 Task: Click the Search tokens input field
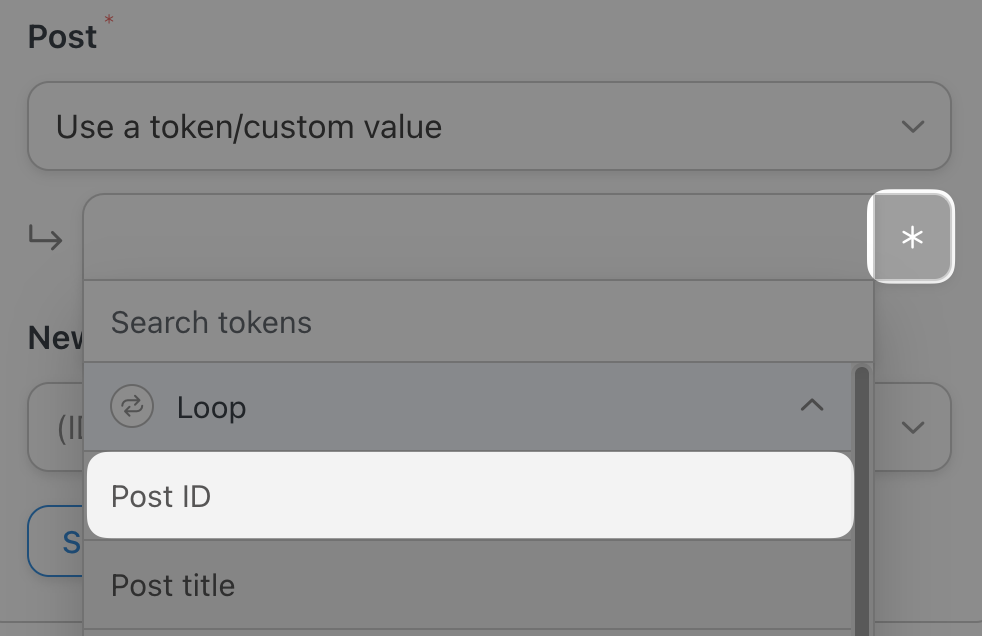coord(469,322)
